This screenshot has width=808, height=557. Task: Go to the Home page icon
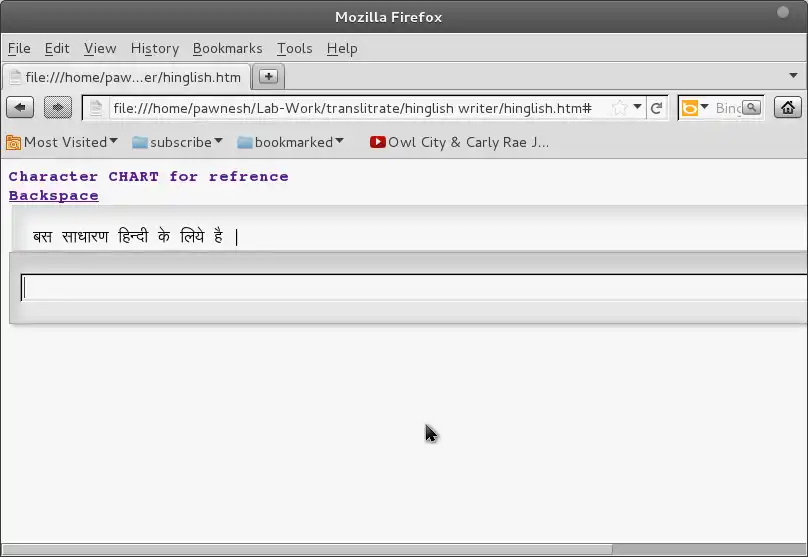(x=787, y=108)
